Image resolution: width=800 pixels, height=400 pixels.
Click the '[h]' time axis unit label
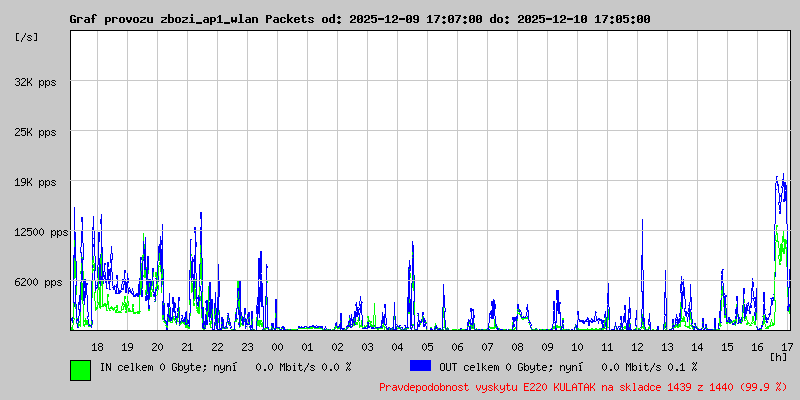tap(779, 357)
